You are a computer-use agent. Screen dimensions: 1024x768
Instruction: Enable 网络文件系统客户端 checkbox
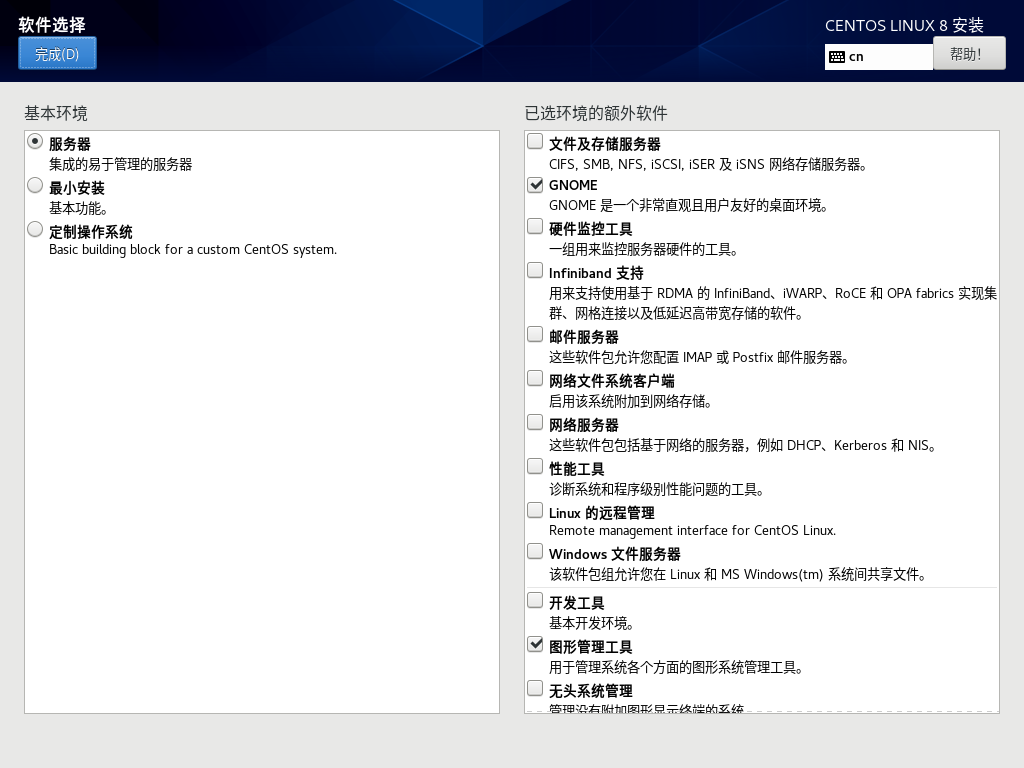[x=536, y=379]
